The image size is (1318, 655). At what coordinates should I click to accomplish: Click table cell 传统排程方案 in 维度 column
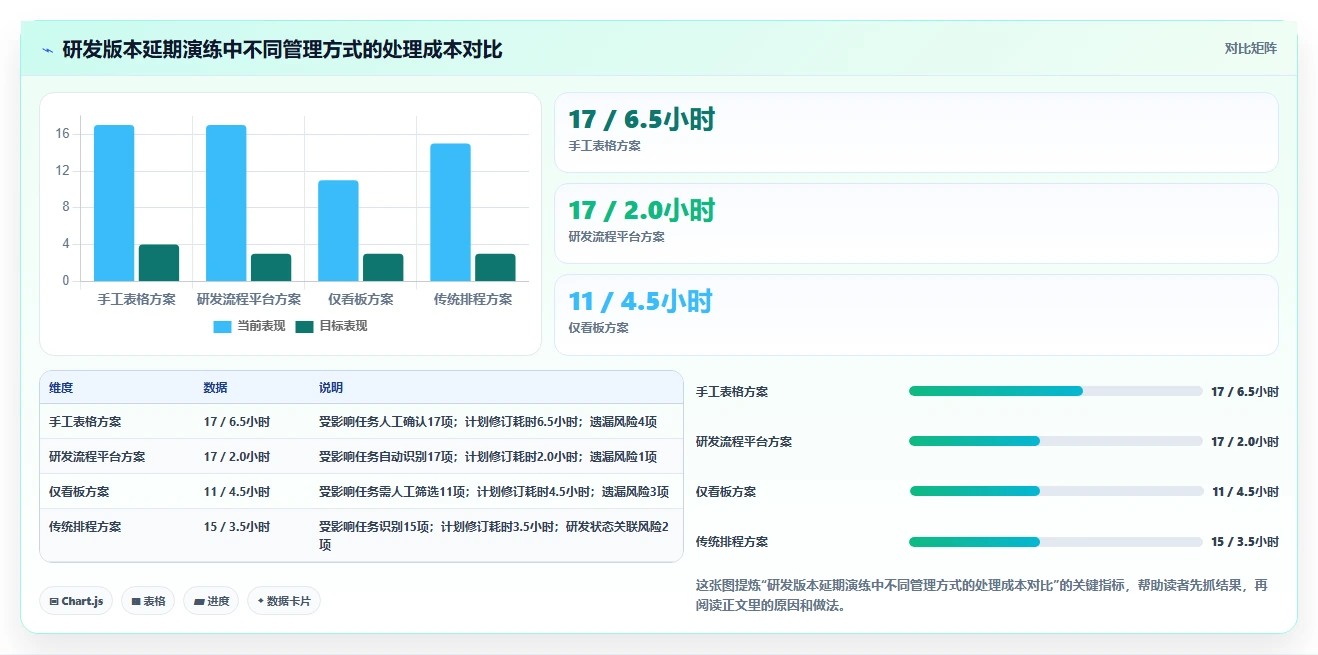click(85, 526)
